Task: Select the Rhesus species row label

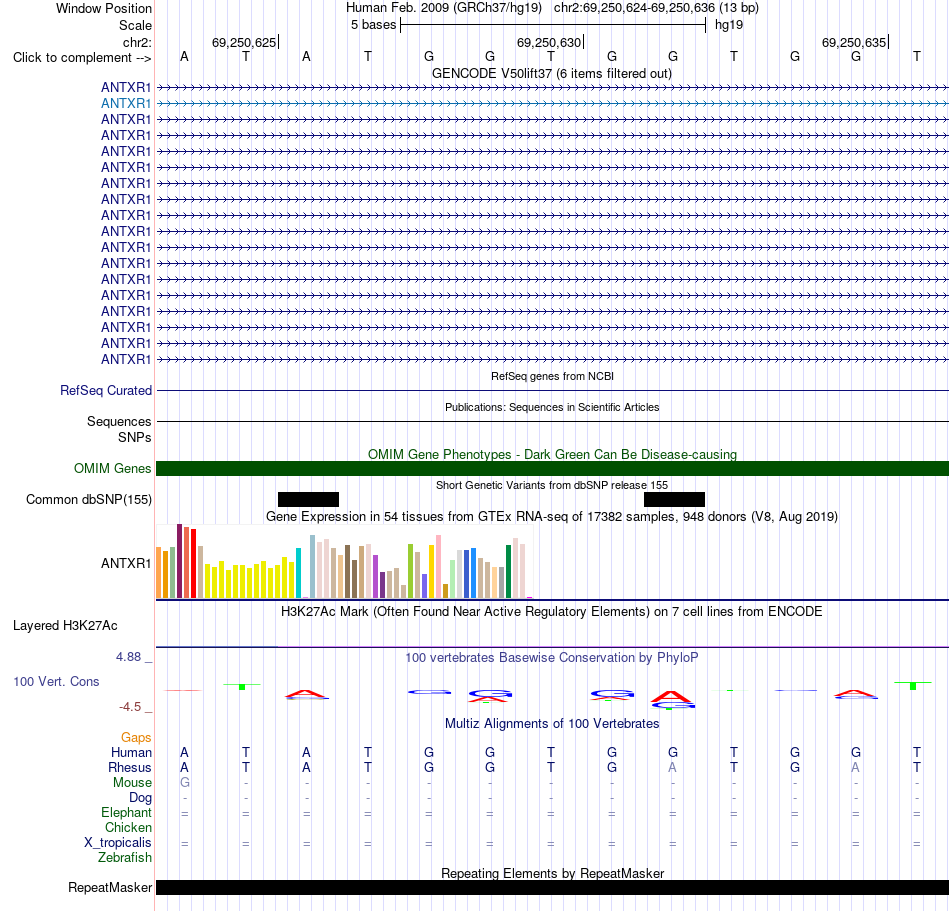Action: point(130,767)
